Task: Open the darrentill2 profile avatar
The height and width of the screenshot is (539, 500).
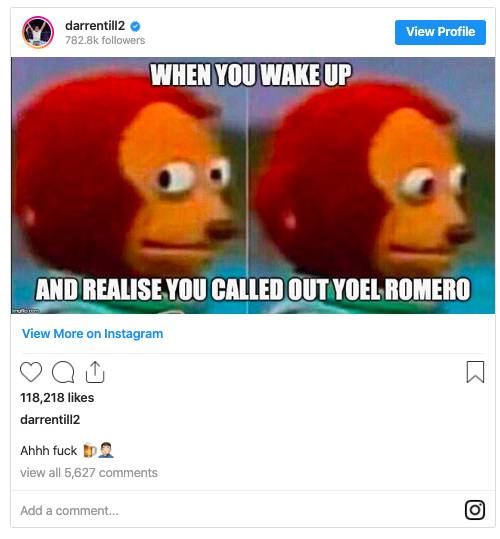Action: 38,32
